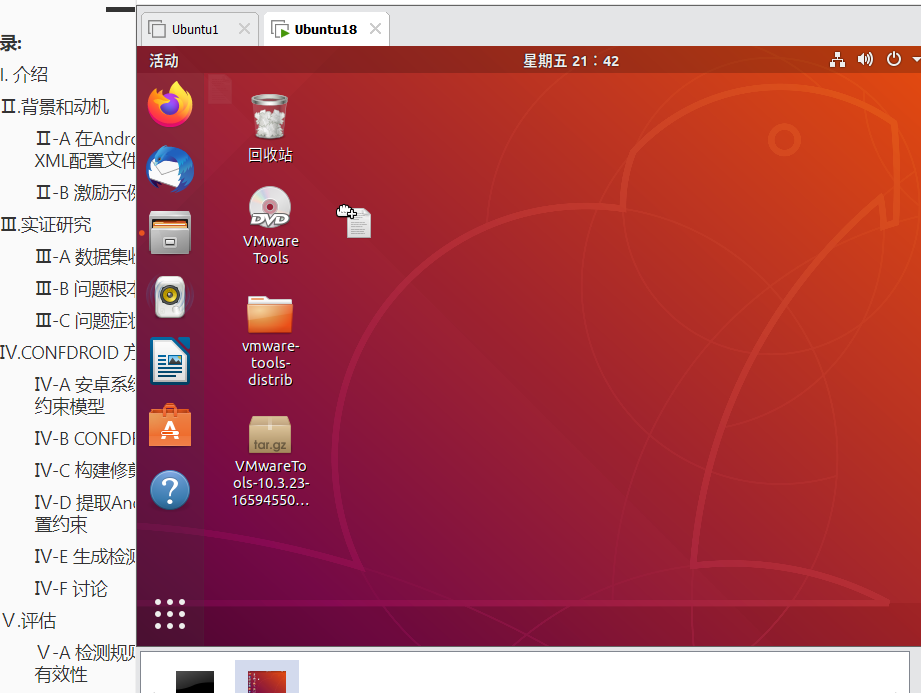Switch to the Ubuntu1 VM tab

tap(194, 29)
